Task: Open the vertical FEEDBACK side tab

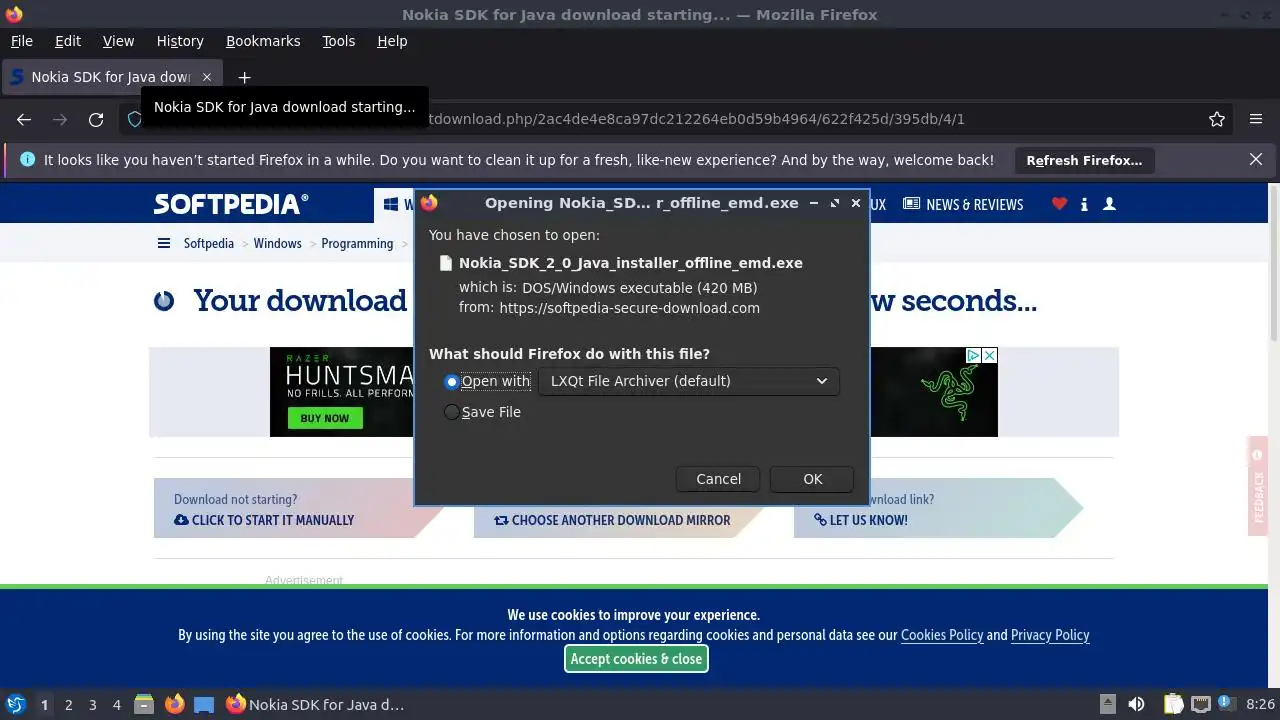Action: pyautogui.click(x=1258, y=486)
